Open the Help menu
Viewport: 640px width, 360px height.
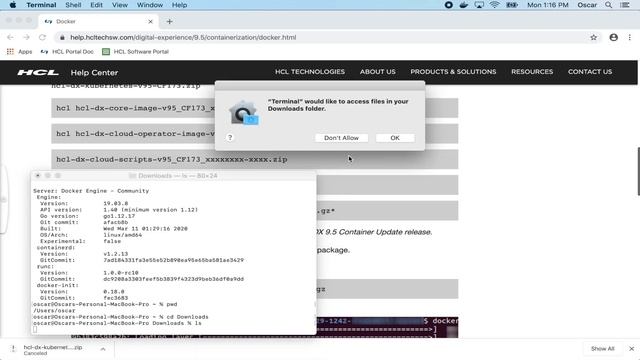point(179,5)
